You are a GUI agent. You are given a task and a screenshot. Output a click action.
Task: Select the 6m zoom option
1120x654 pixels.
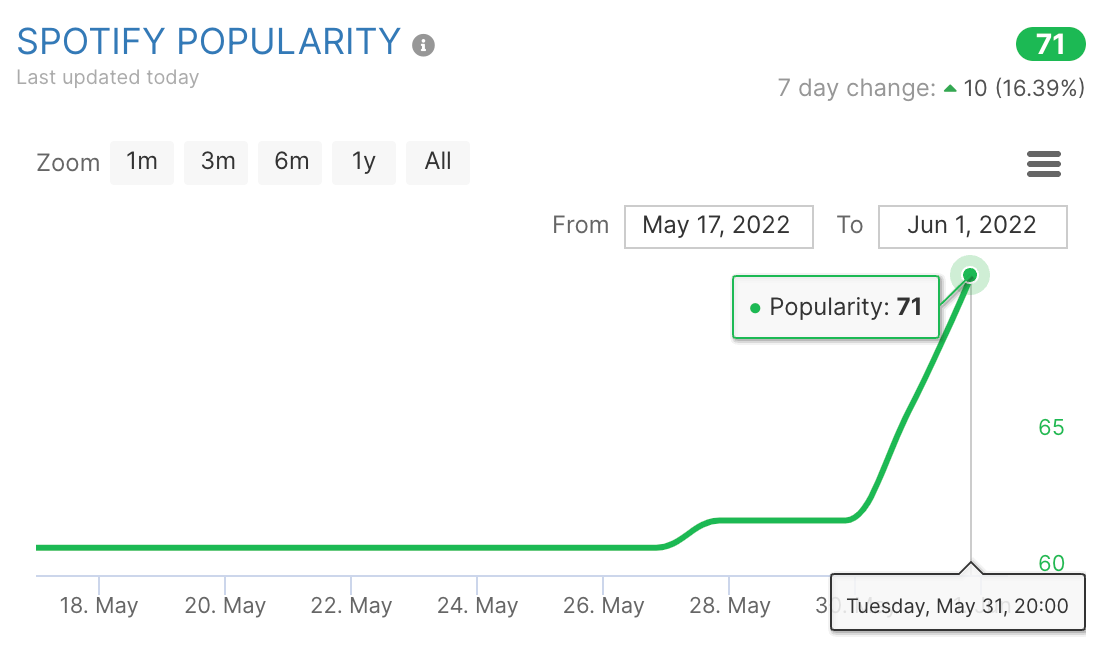tap(291, 162)
